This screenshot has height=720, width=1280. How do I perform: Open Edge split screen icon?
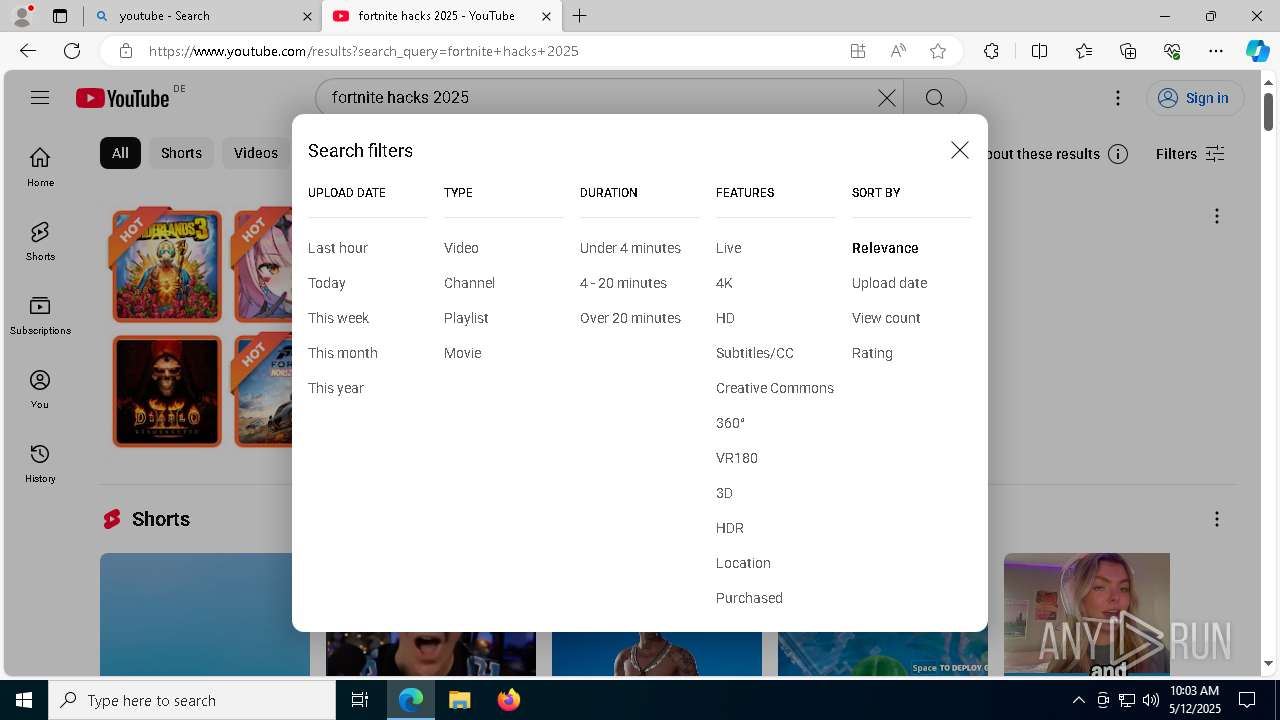(x=1039, y=51)
